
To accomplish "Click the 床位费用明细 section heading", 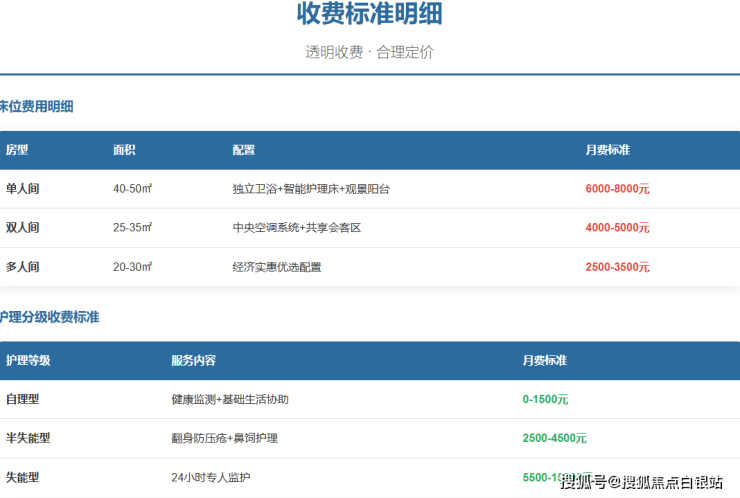I will tap(36, 106).
